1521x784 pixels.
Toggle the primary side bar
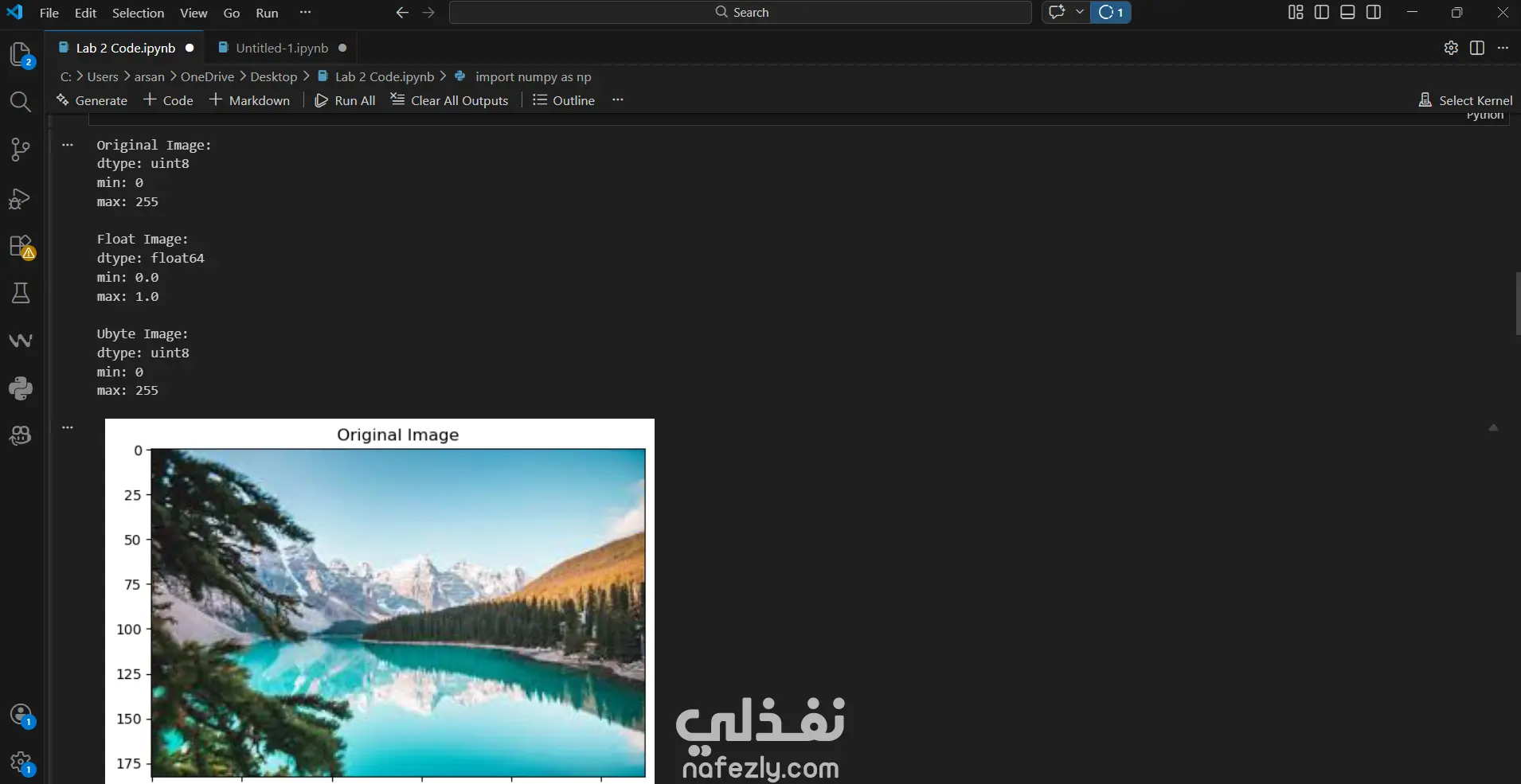1322,12
